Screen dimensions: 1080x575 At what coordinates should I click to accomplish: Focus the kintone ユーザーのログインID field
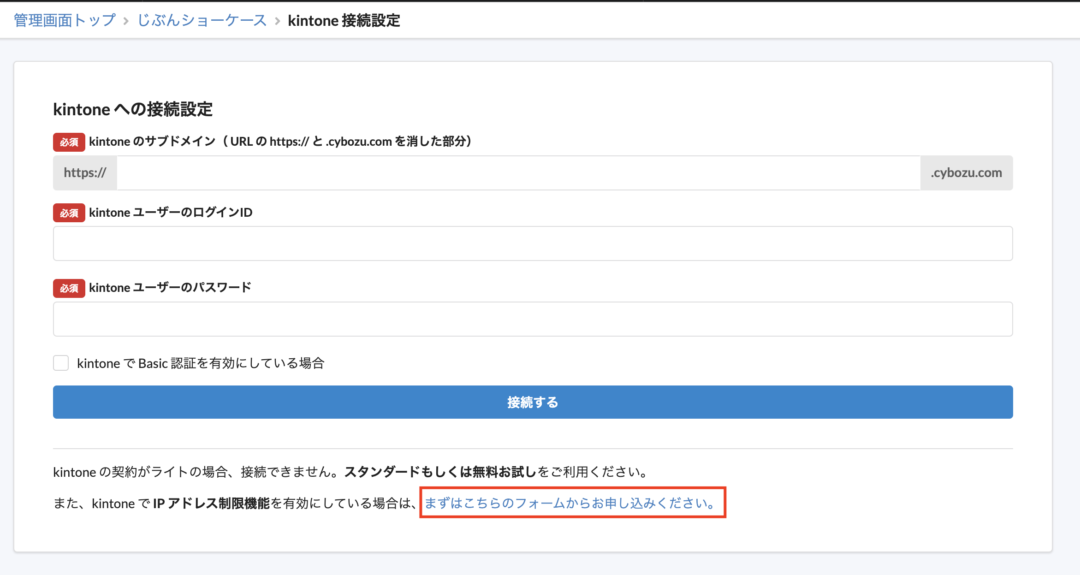[x=532, y=243]
